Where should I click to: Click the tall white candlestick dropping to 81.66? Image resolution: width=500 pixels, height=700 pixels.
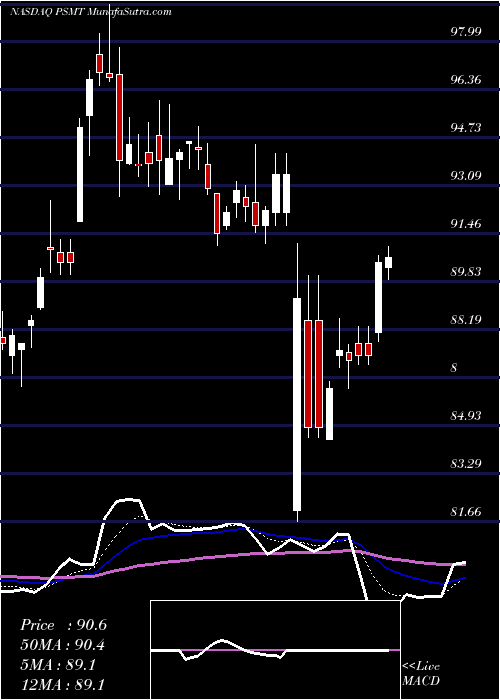tap(297, 404)
